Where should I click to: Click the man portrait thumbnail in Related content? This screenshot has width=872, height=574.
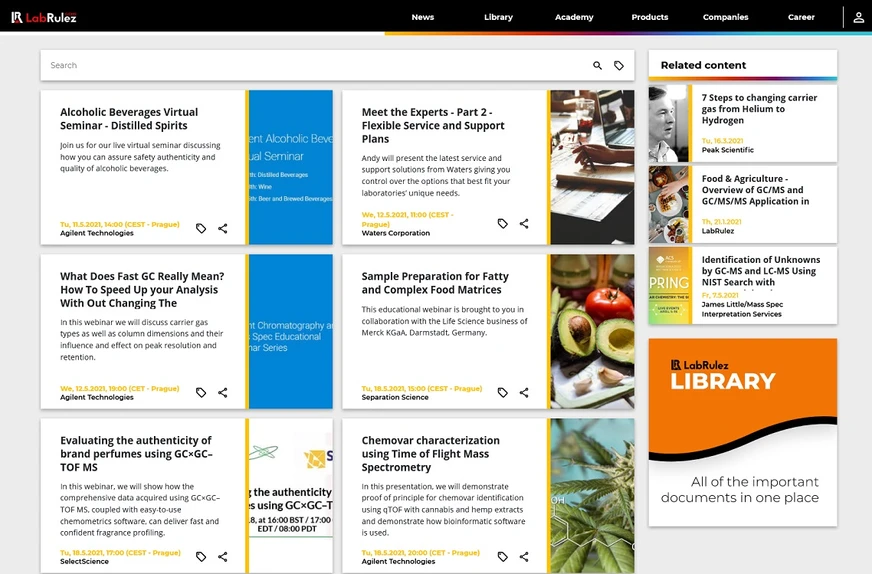click(668, 123)
